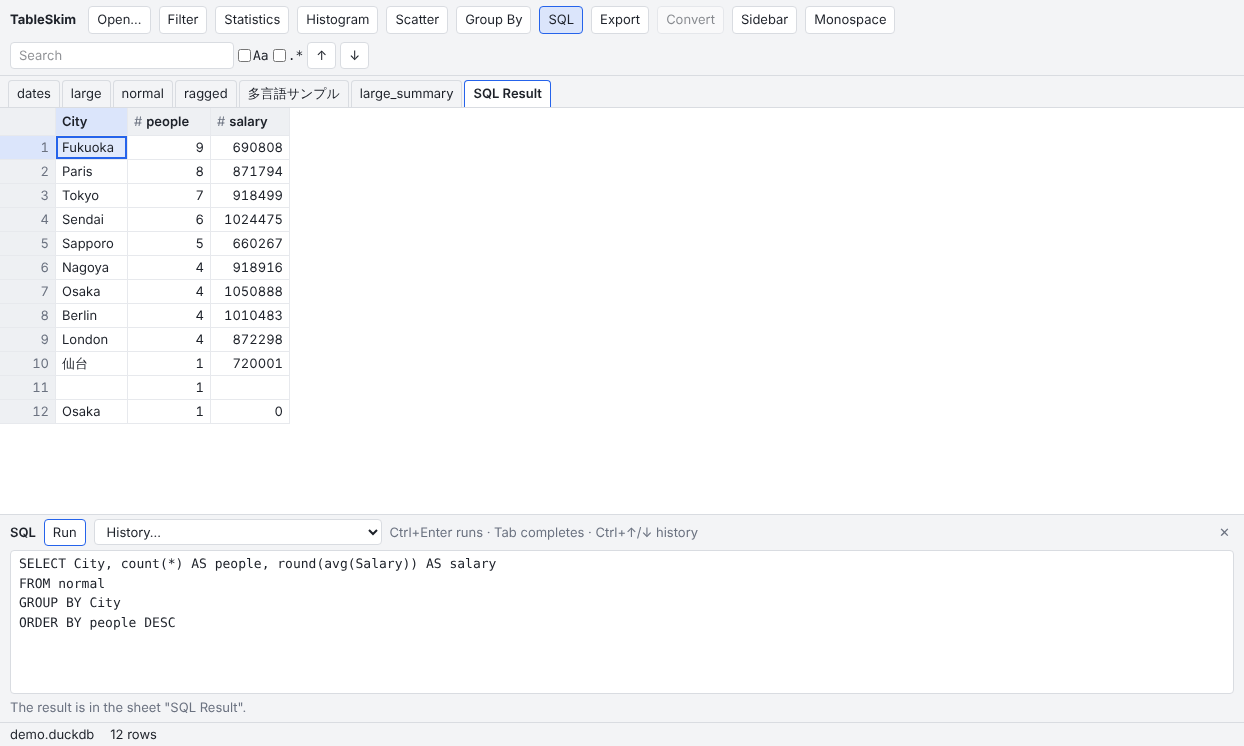Image resolution: width=1244 pixels, height=746 pixels.
Task: Open the Scatter plot tool
Action: (417, 20)
